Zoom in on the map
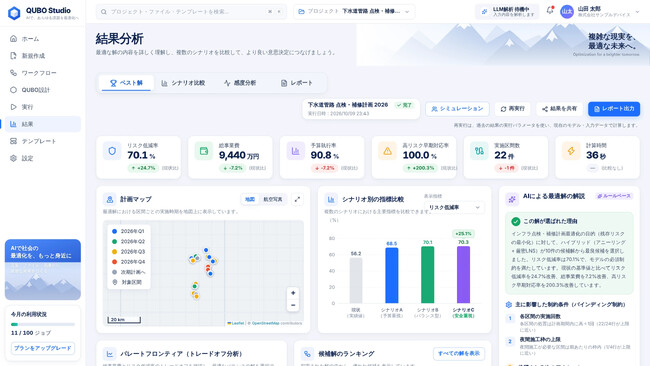This screenshot has height=366, width=650. pos(293,293)
